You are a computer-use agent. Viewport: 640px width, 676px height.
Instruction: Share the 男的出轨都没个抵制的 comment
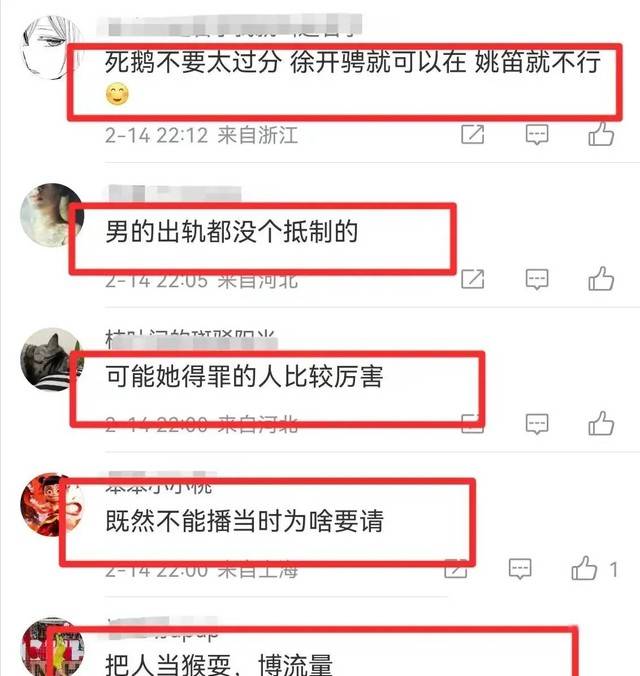coord(473,279)
